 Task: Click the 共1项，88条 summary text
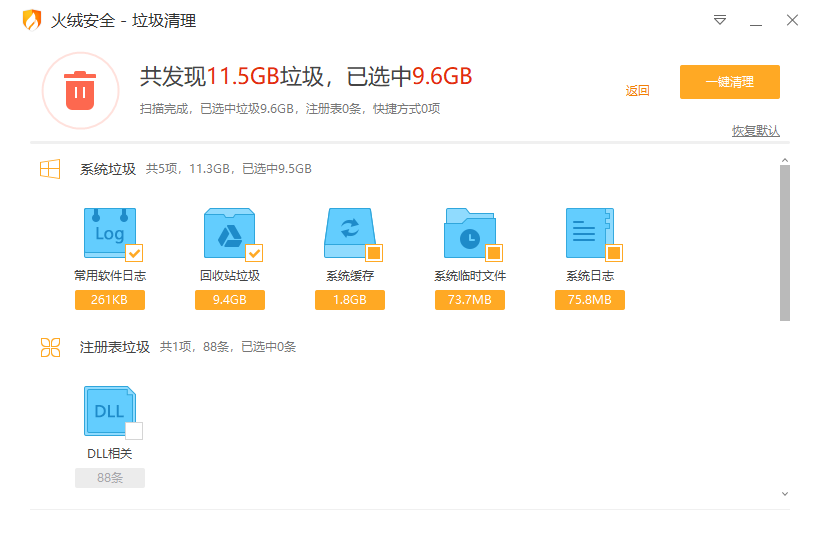[x=227, y=347]
